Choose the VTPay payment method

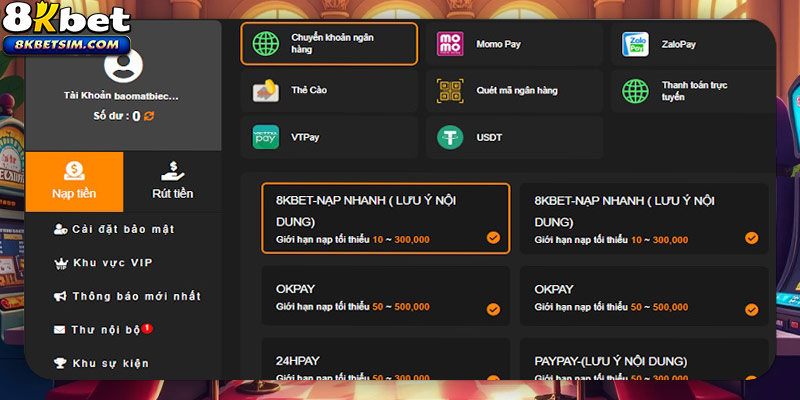coord(329,137)
